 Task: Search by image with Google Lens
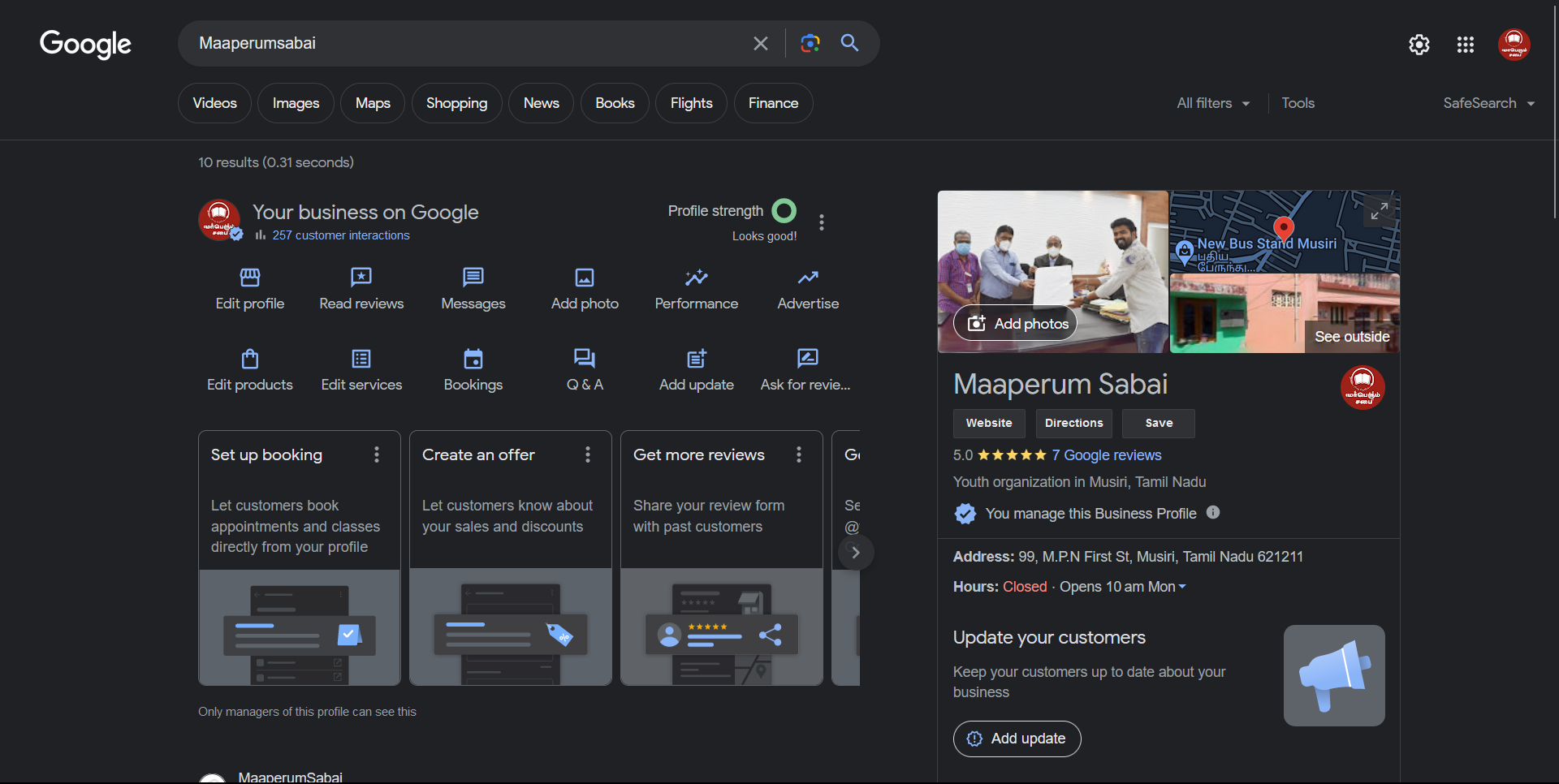(809, 43)
